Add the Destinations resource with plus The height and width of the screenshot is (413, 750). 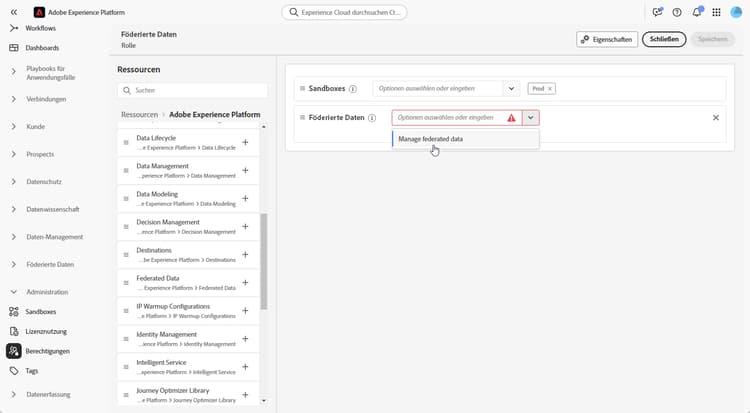[x=245, y=255]
